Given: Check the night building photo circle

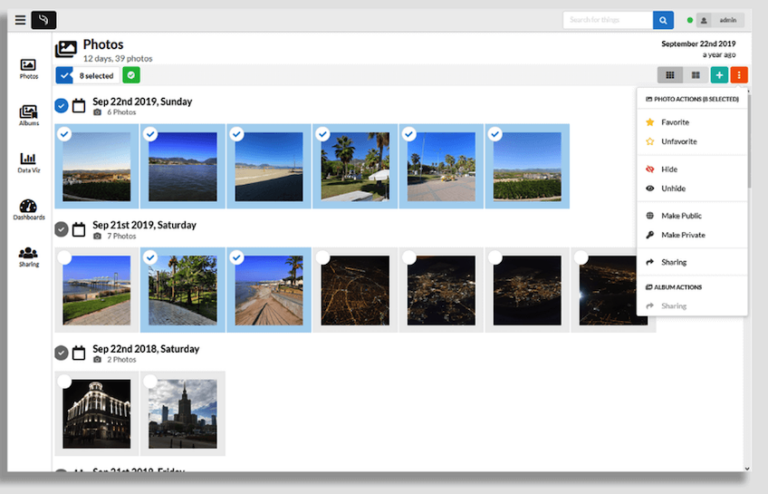Looking at the screenshot, I should 65,381.
